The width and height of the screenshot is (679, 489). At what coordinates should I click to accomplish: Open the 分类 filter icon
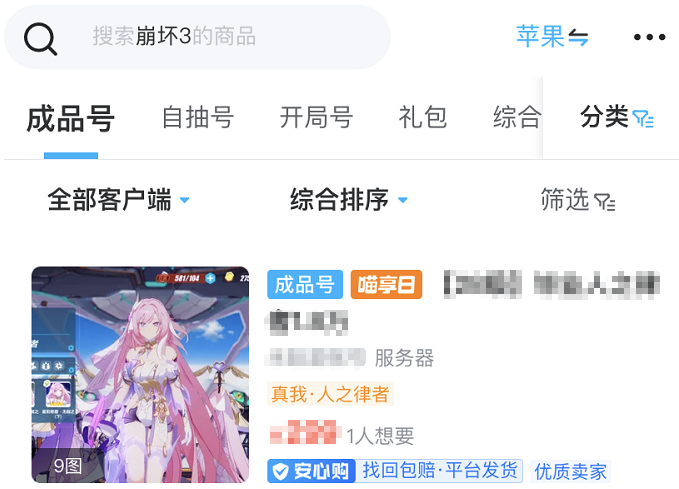643,118
